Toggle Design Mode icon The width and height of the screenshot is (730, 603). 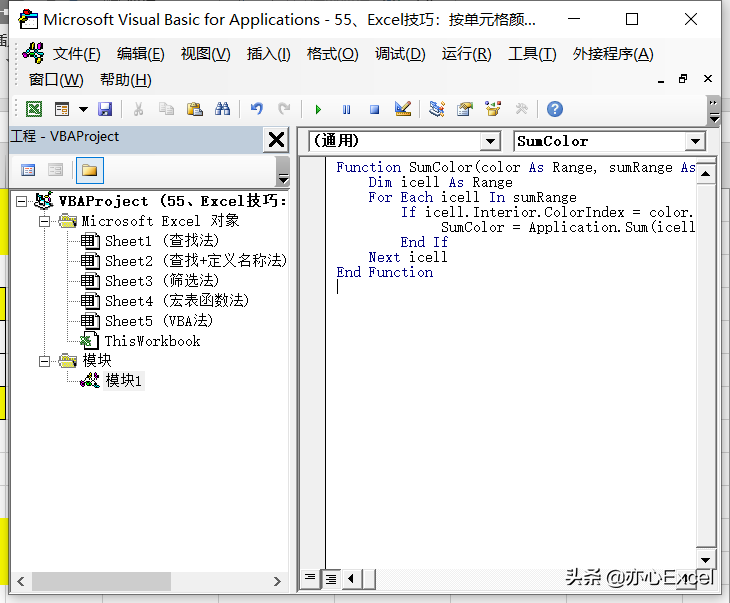[x=403, y=109]
